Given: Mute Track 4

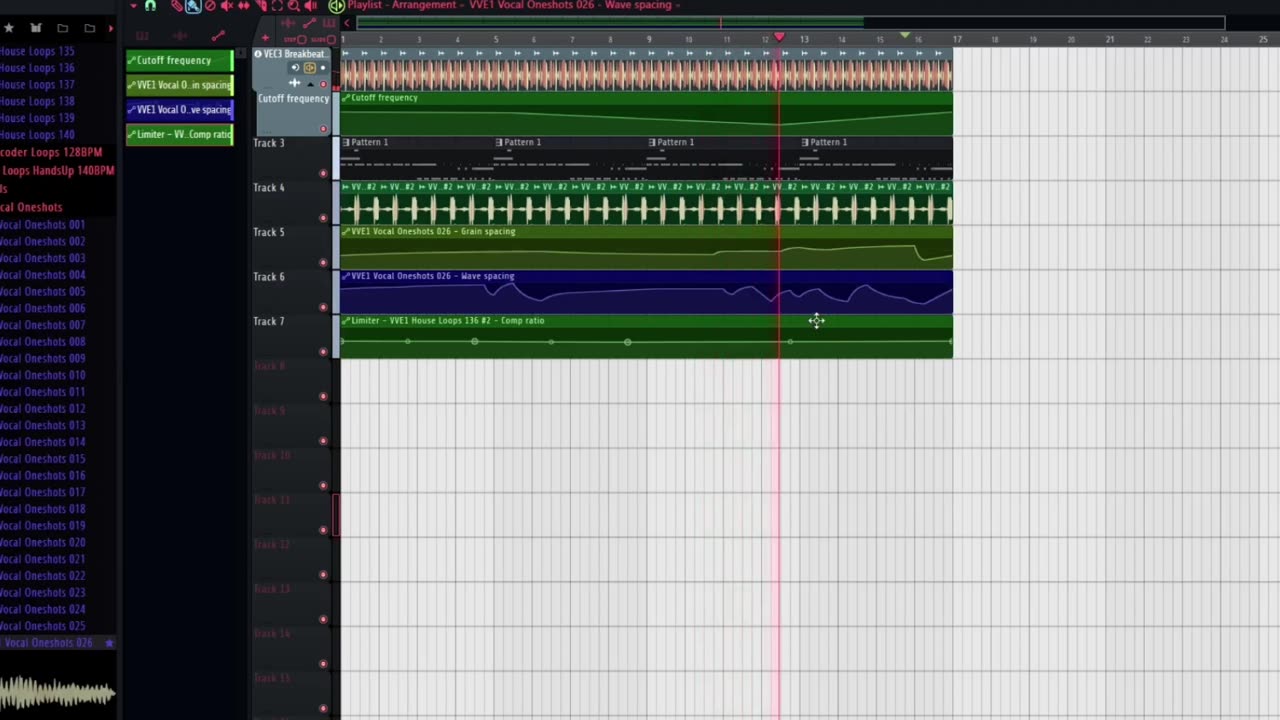Looking at the screenshot, I should tap(323, 218).
